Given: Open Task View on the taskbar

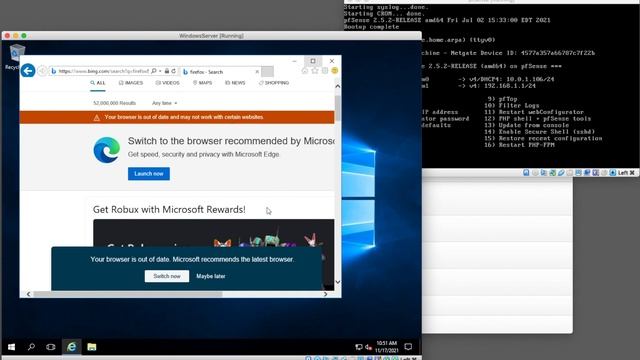Looking at the screenshot, I should 51,347.
